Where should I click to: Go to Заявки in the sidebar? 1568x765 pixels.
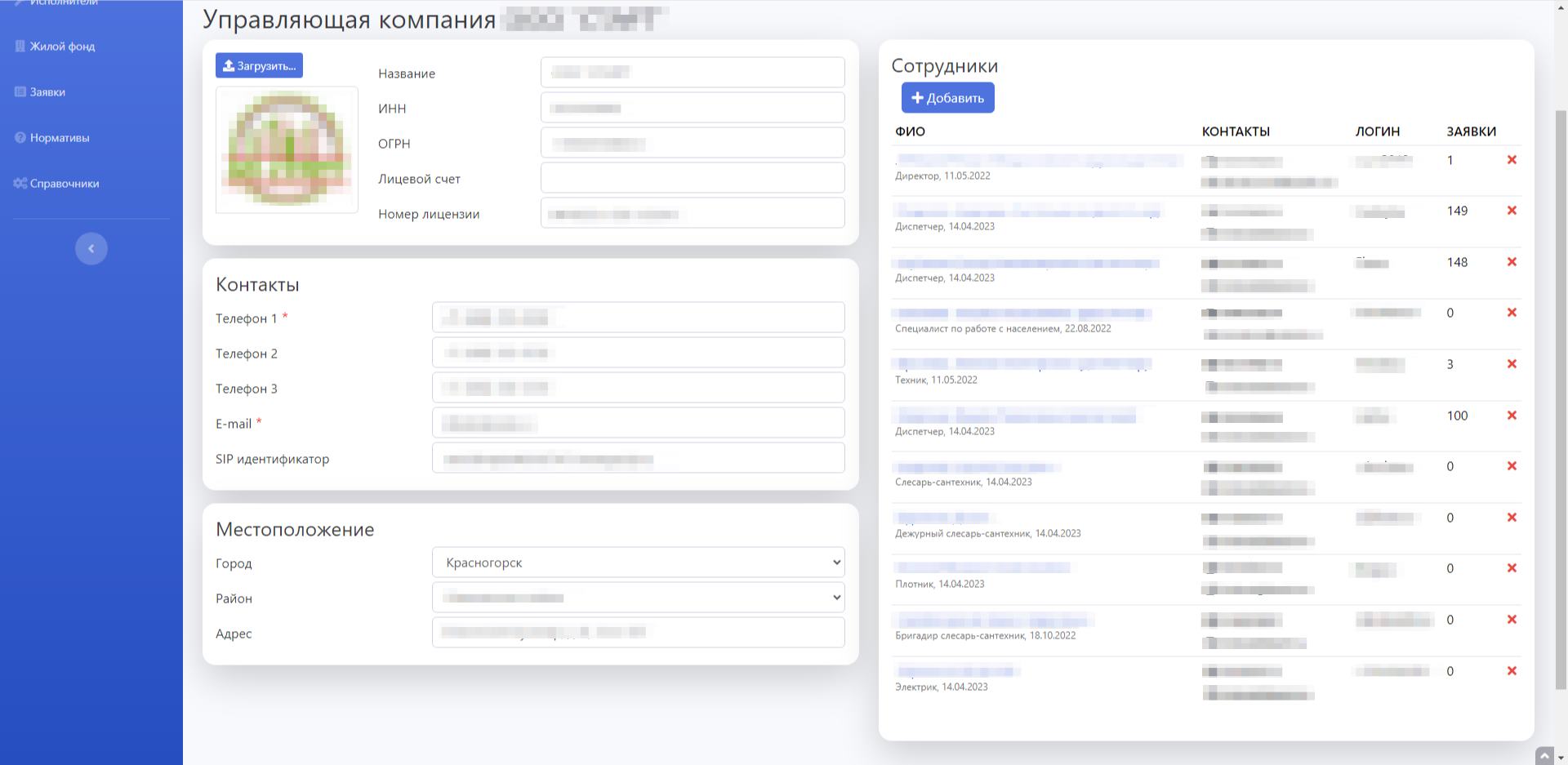coord(47,92)
